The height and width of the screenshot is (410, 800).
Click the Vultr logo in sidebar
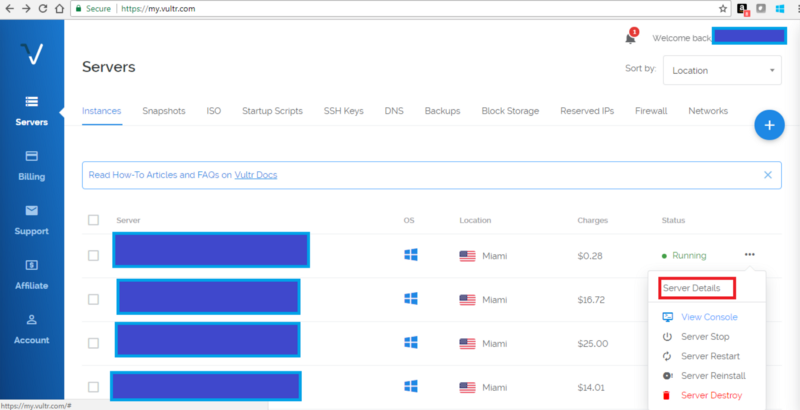tap(32, 54)
